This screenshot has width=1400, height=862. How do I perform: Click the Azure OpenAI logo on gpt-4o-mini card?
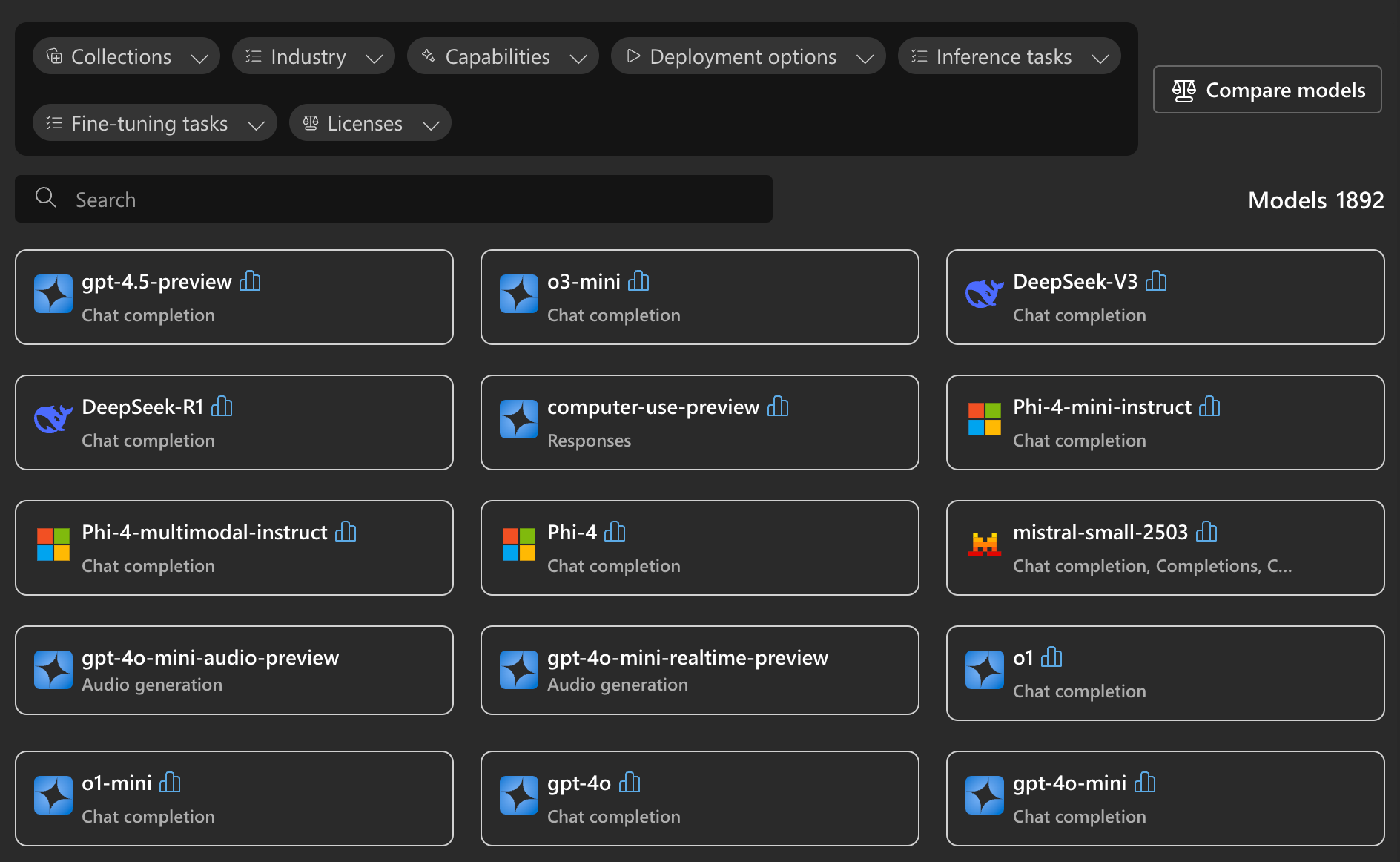(x=985, y=795)
